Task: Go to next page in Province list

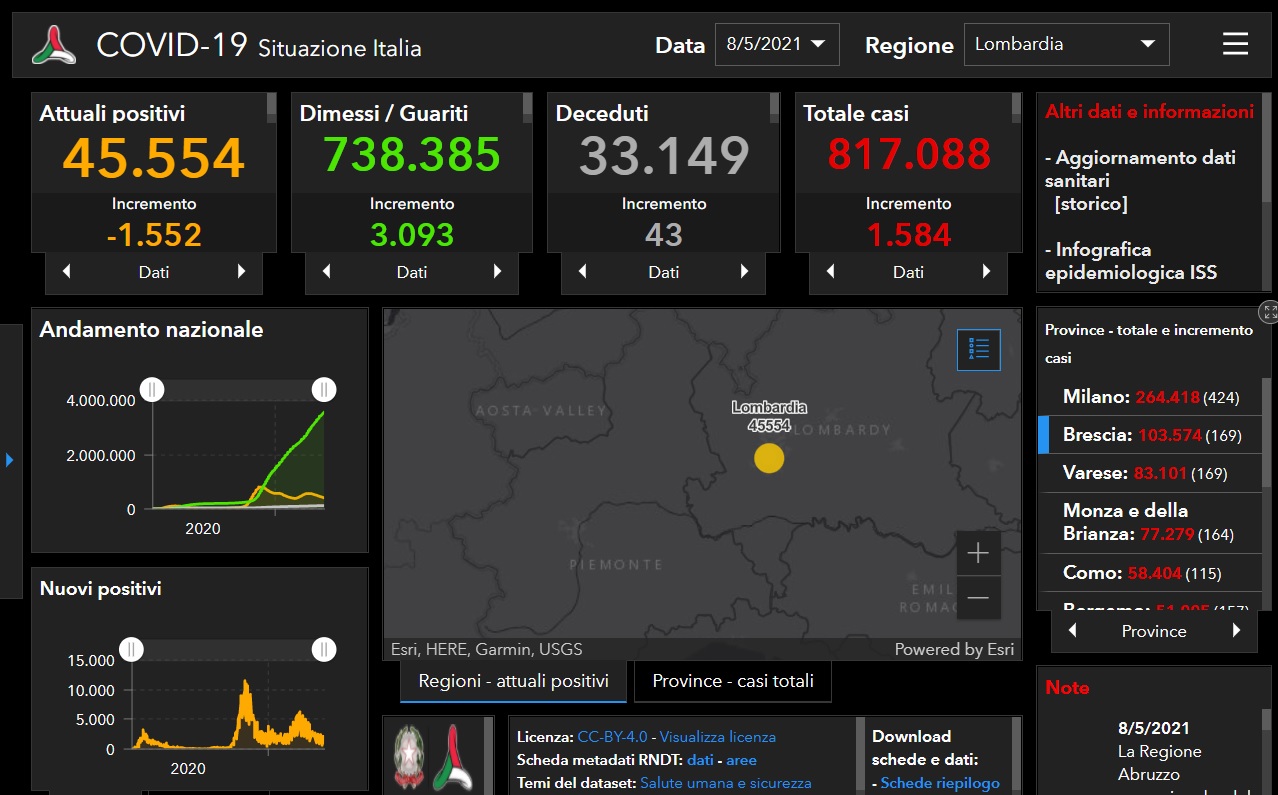Action: (x=1236, y=631)
